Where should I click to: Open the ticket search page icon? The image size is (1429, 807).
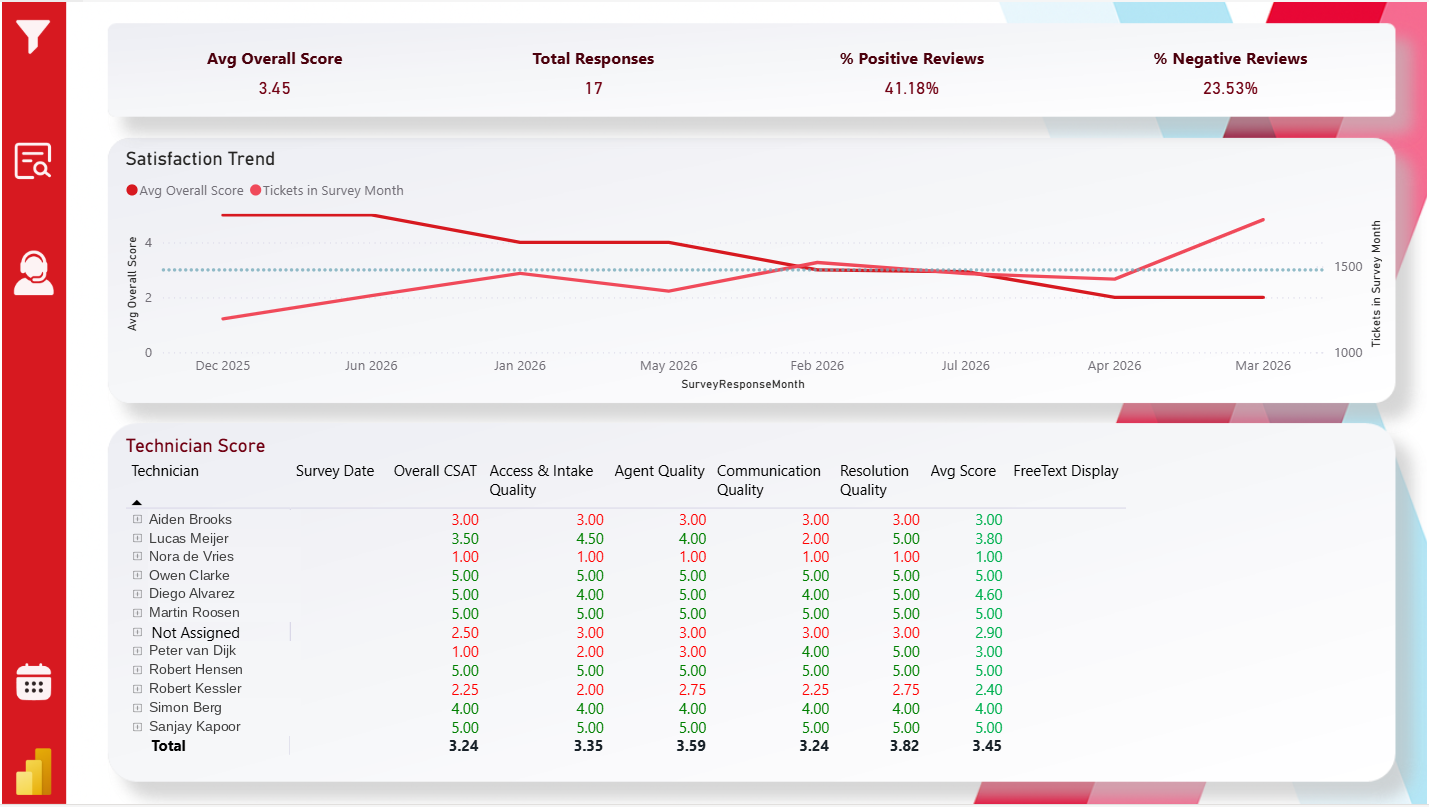(33, 161)
